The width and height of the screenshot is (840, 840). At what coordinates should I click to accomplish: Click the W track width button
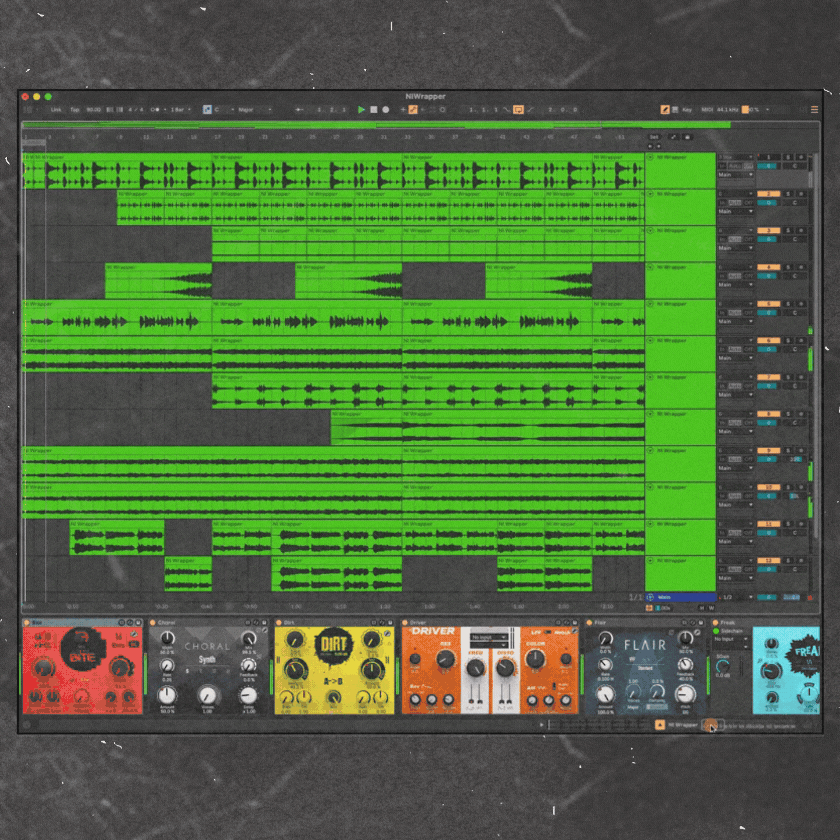point(711,608)
